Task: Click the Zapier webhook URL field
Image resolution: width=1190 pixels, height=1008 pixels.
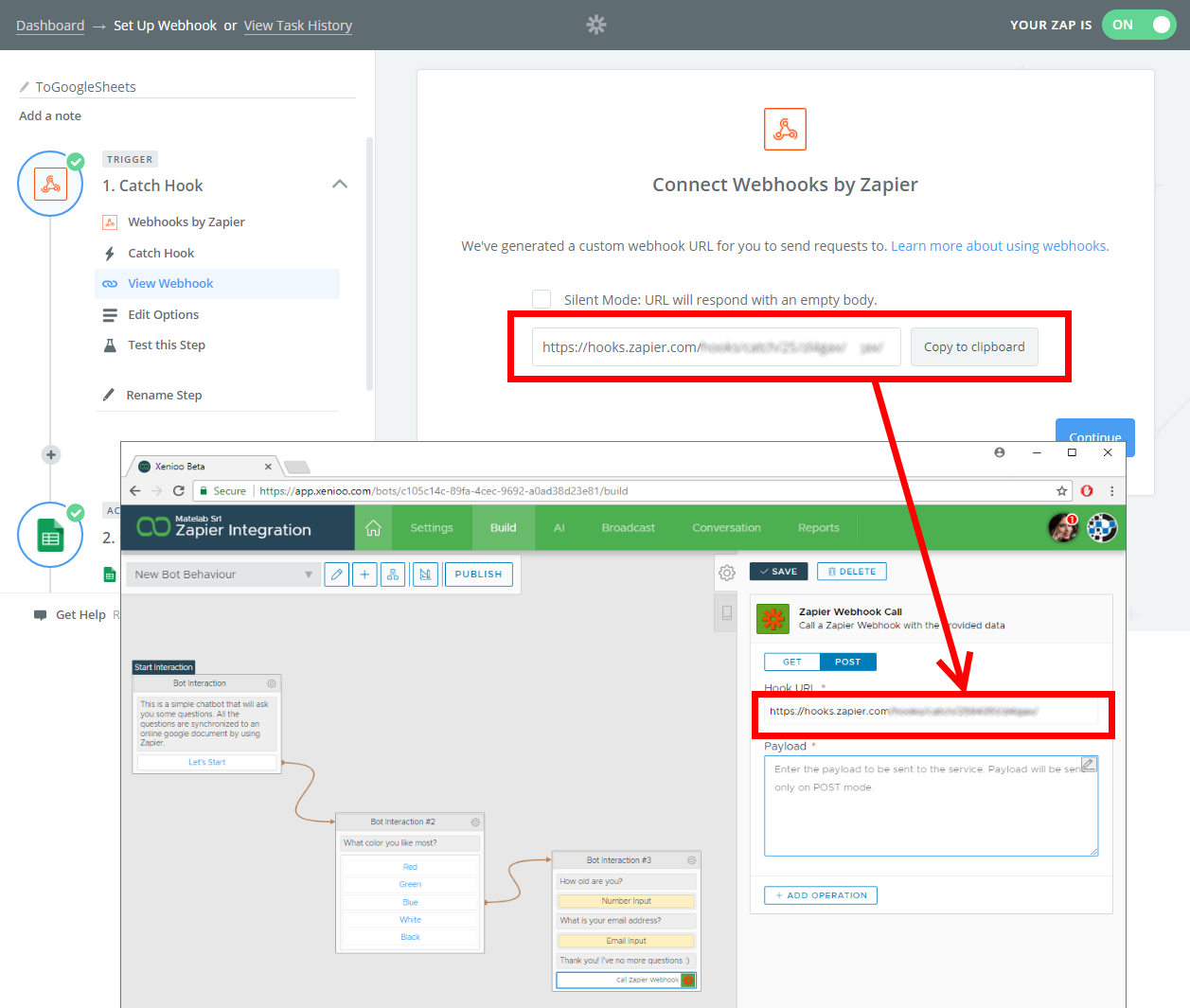Action: (716, 347)
